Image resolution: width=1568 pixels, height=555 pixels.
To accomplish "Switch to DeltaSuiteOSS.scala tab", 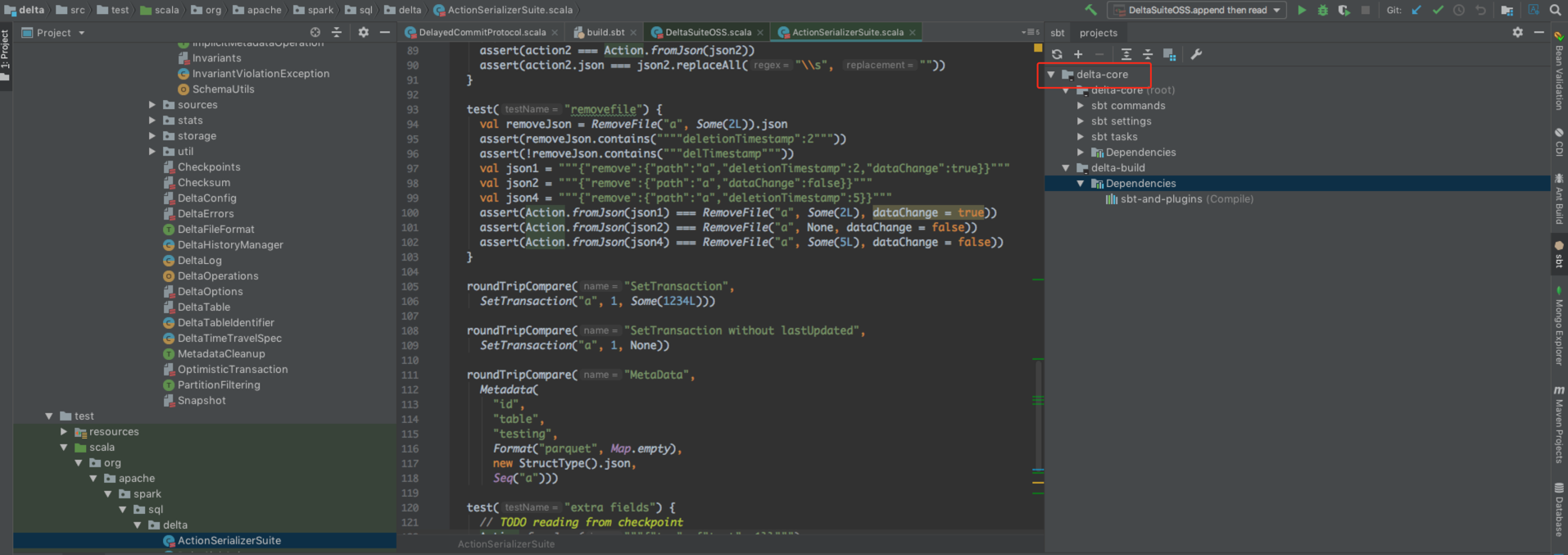I will point(708,33).
